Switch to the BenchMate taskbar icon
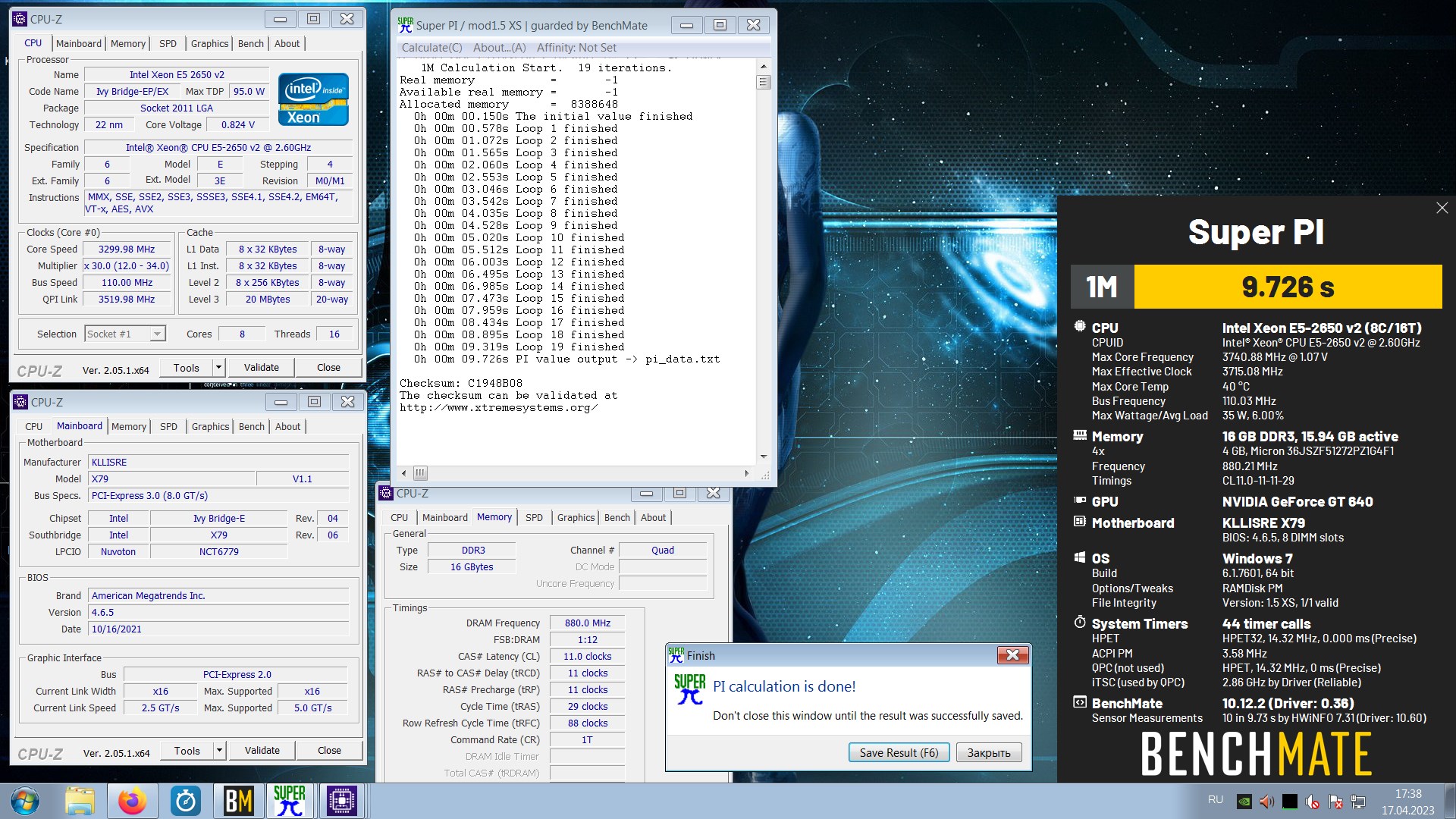The width and height of the screenshot is (1456, 819). tap(238, 801)
